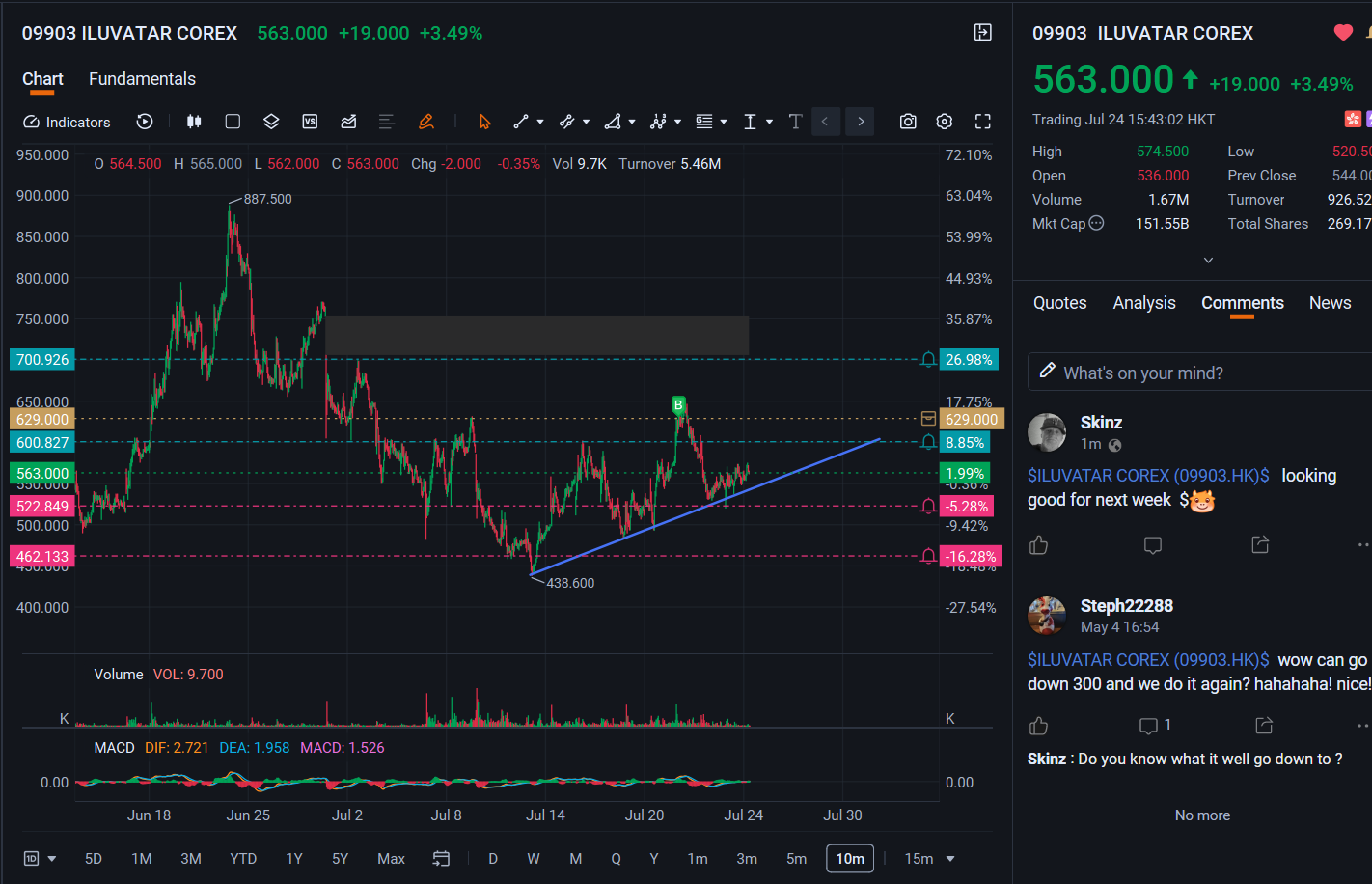Like Skinz's comment with thumbs up

(1039, 545)
